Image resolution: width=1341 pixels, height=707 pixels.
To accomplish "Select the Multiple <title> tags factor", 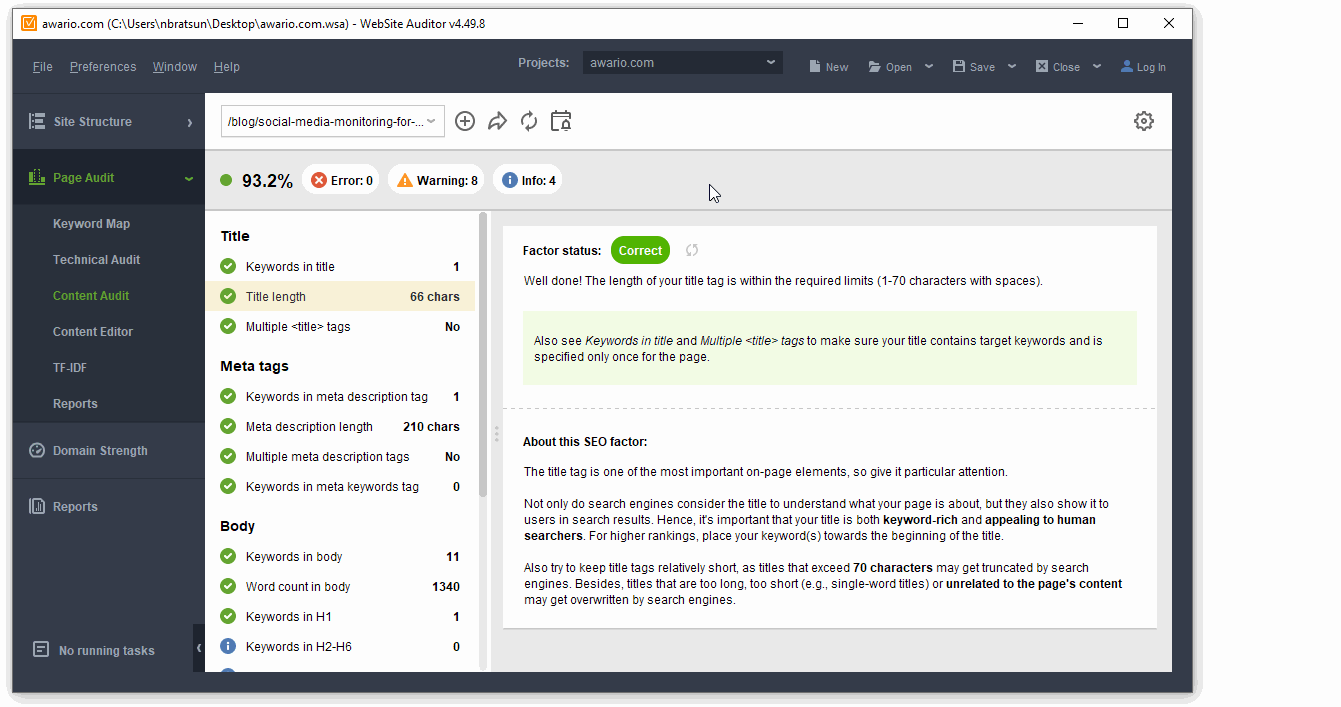I will 340,327.
